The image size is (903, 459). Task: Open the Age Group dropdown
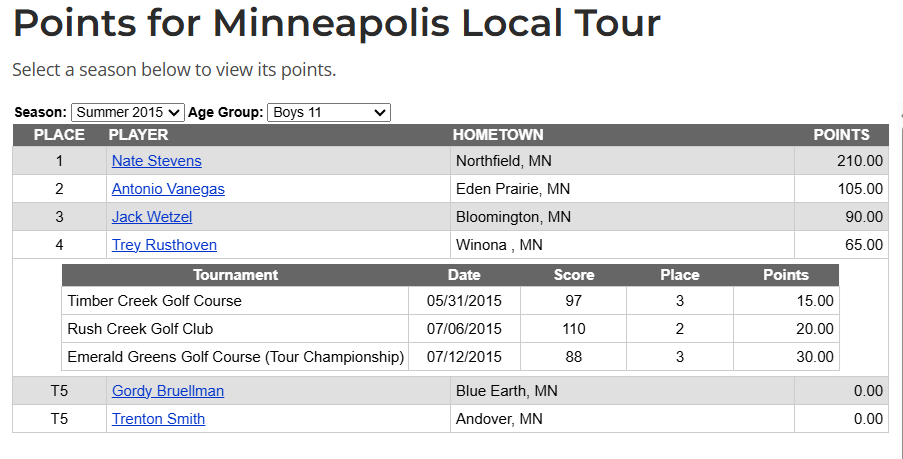328,113
